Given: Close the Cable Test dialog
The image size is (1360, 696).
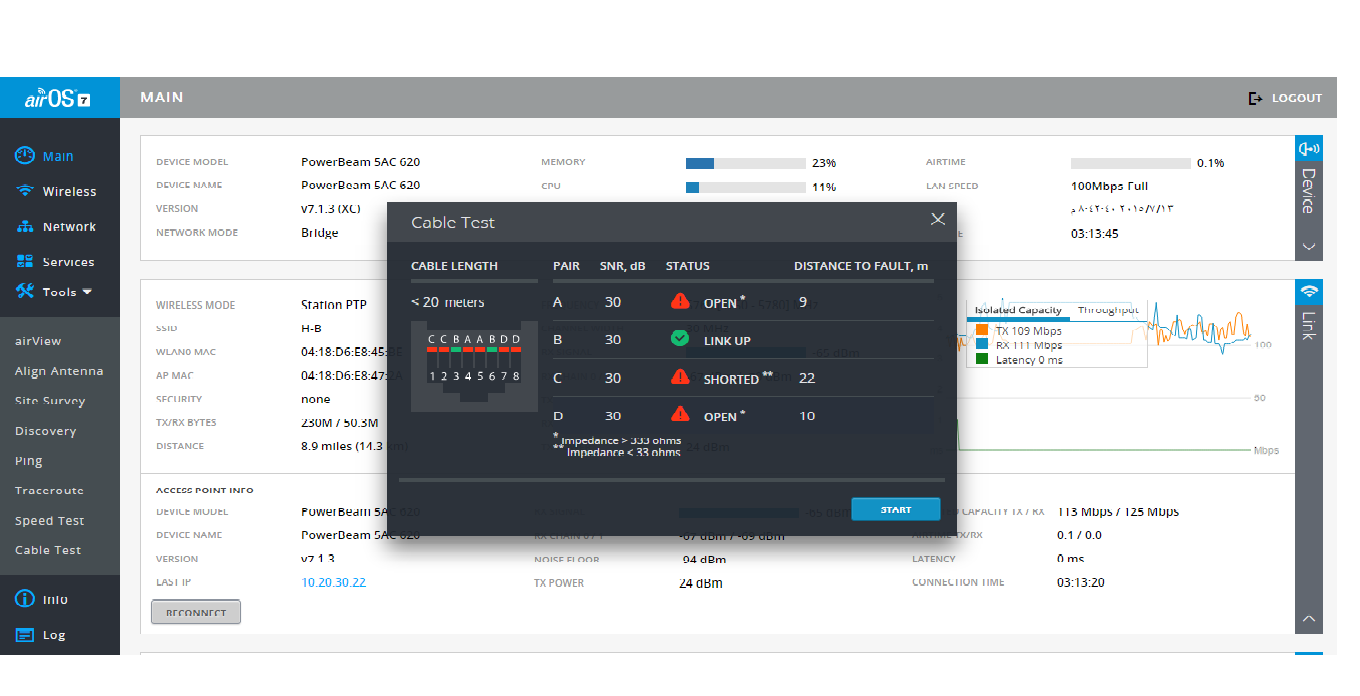Looking at the screenshot, I should click(937, 219).
